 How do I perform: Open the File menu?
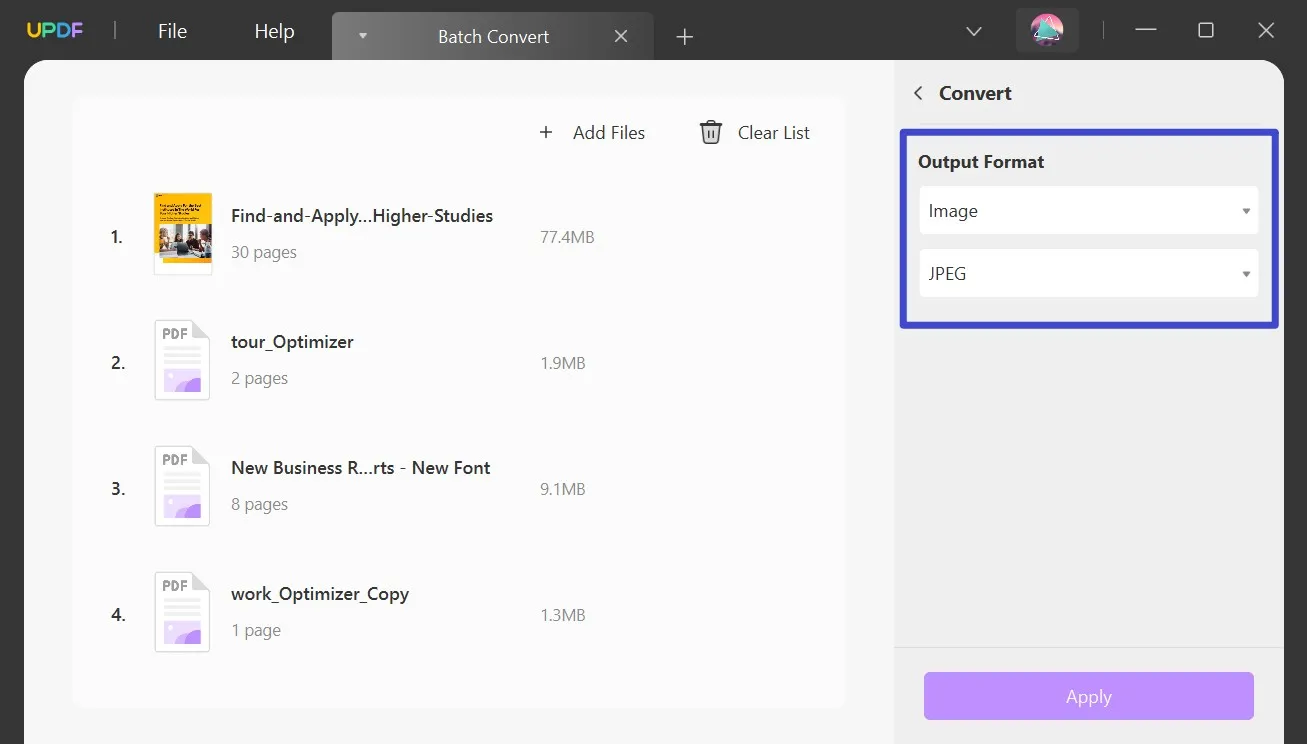click(171, 30)
